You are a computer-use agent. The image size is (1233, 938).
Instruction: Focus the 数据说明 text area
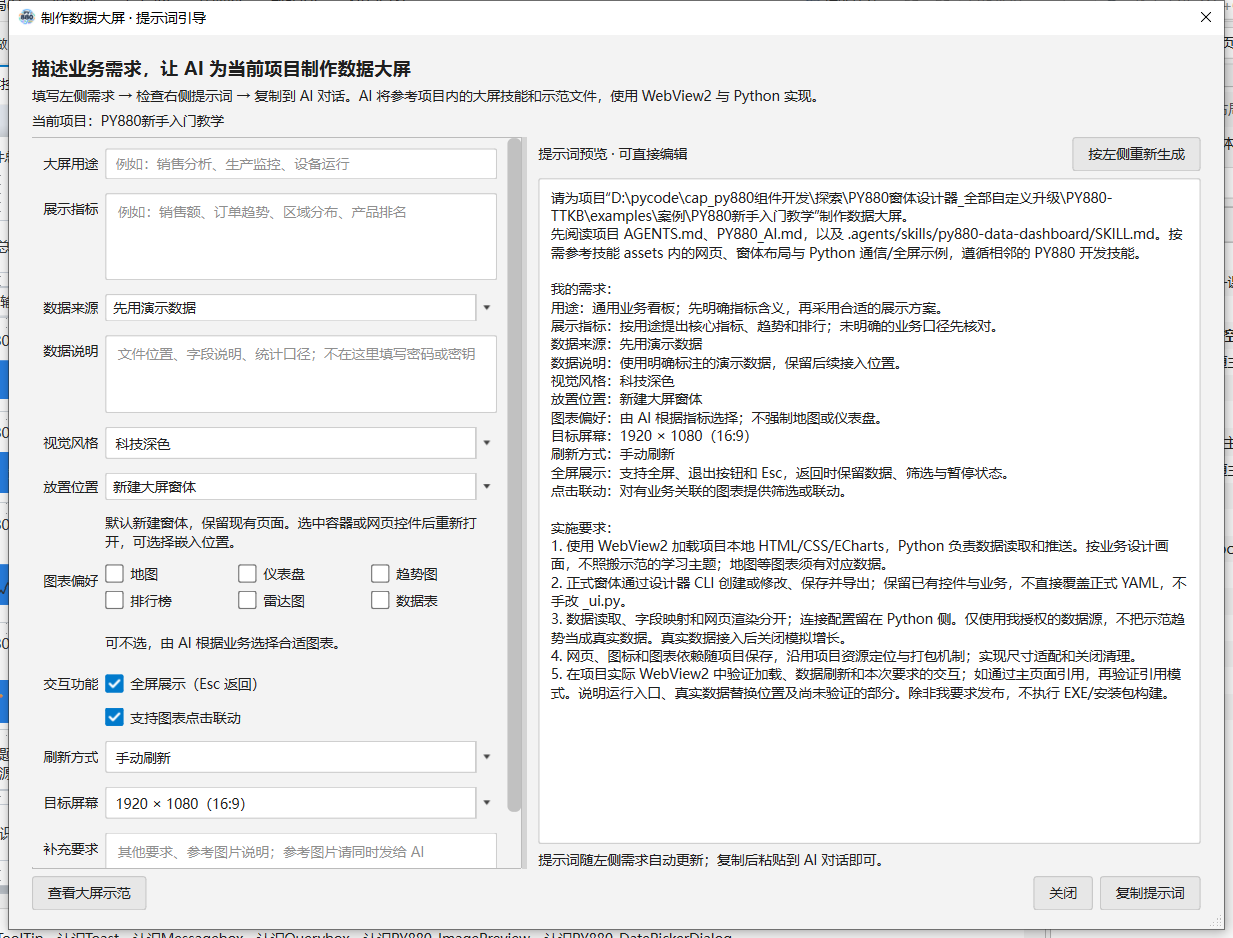coord(301,373)
